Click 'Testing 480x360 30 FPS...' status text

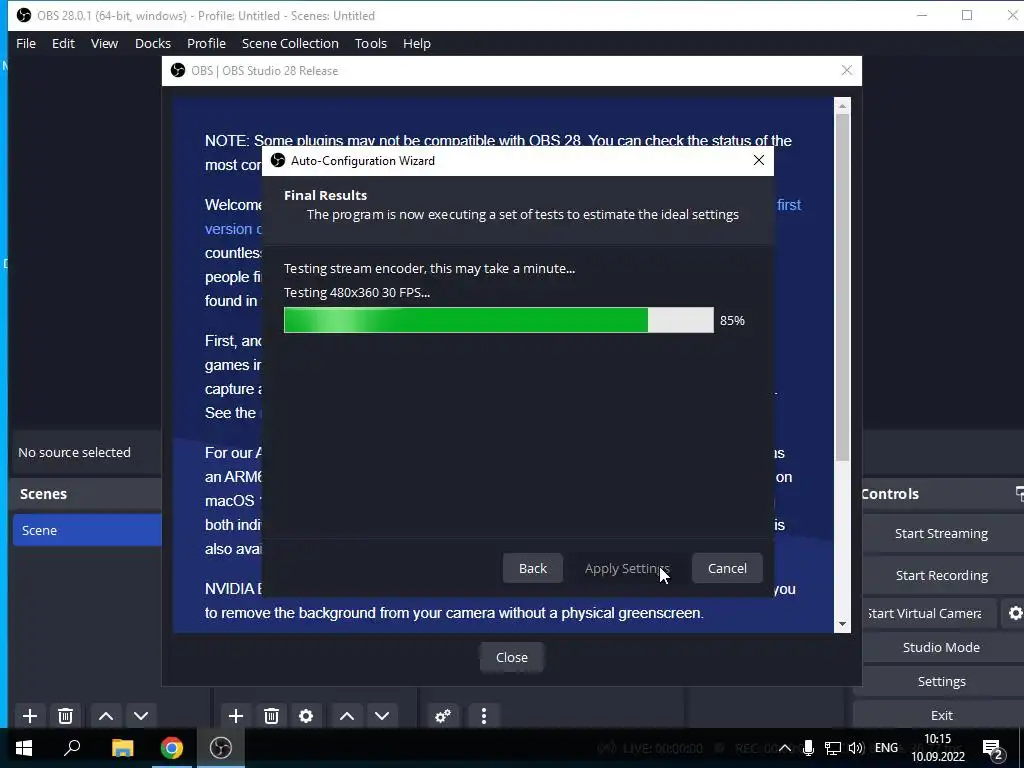click(357, 292)
